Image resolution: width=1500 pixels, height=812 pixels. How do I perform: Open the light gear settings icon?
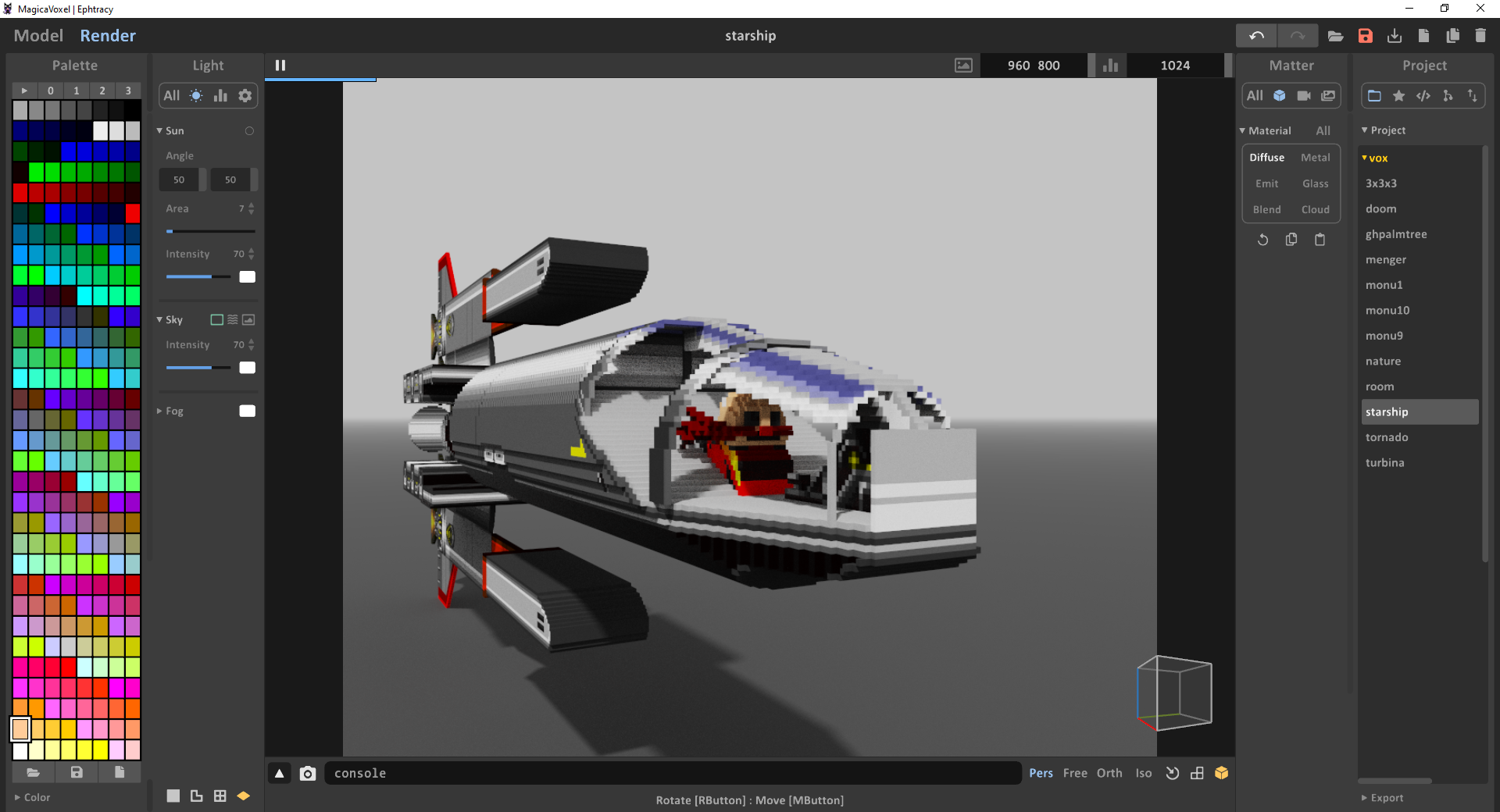click(245, 95)
